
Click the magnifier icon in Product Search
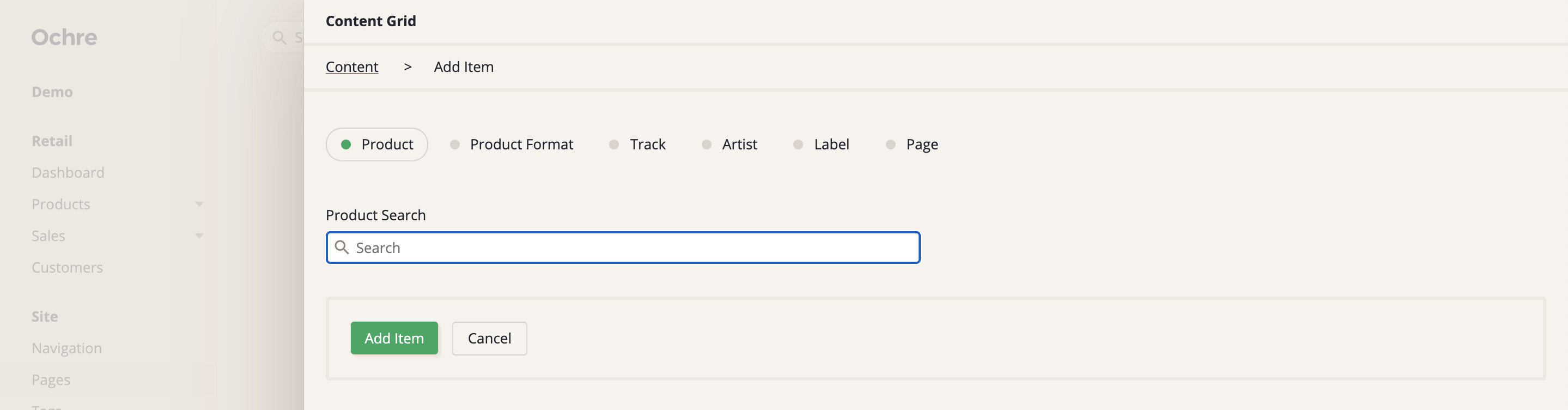[x=342, y=248]
